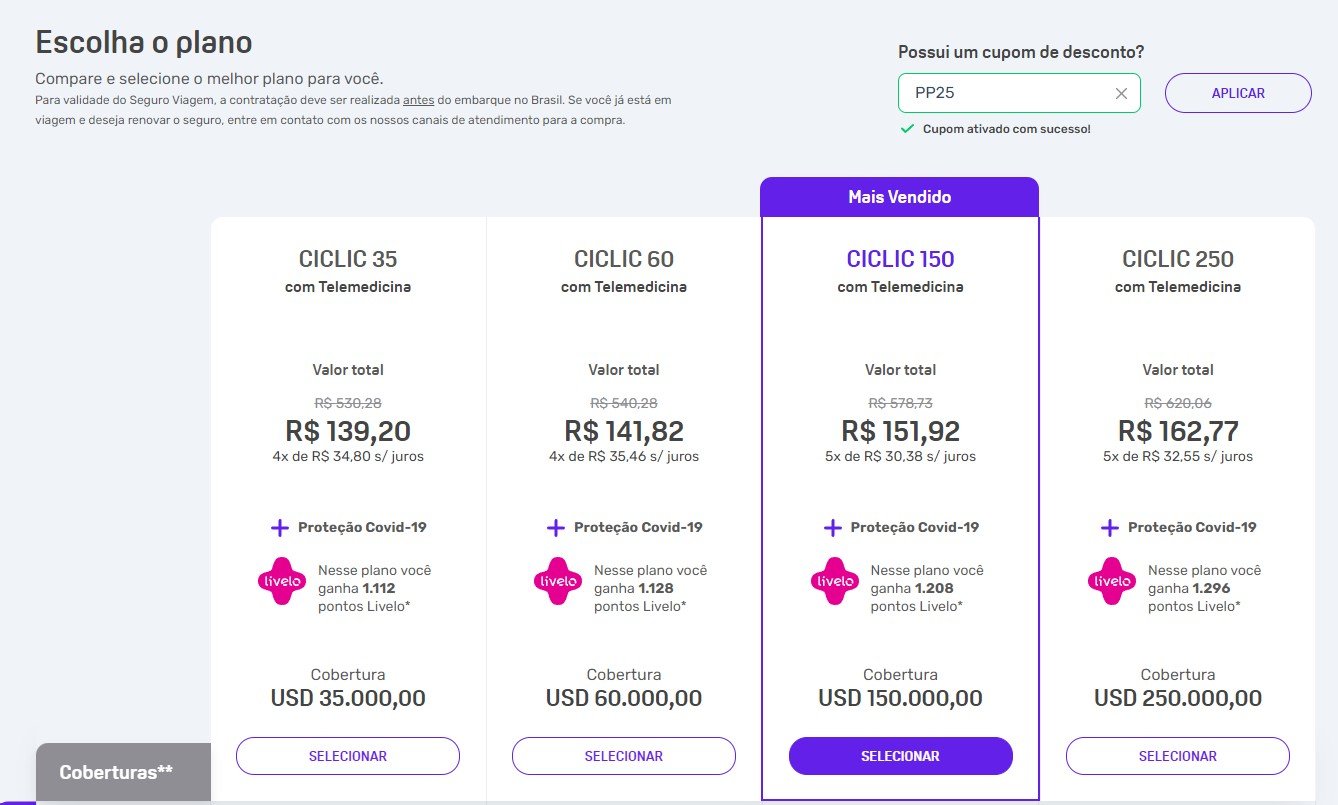Expand Proteção Covid-19 plus icon in CICLIC 150
The image size is (1338, 805).
coord(832,527)
